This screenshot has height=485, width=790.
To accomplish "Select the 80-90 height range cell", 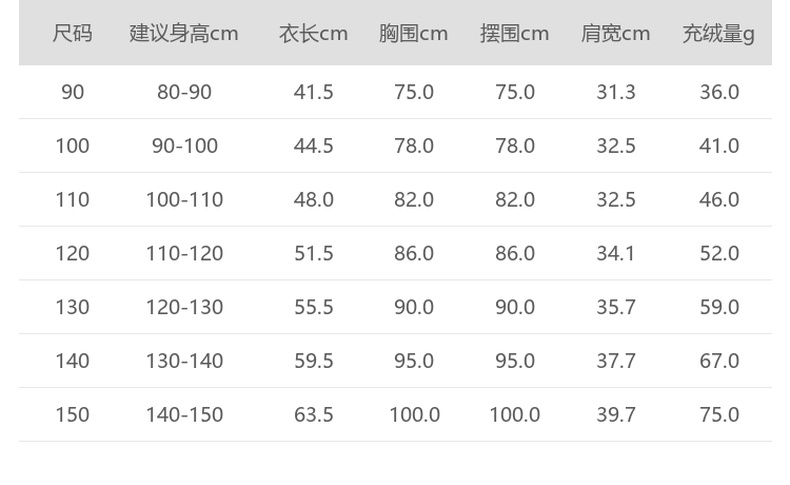I will (x=184, y=92).
